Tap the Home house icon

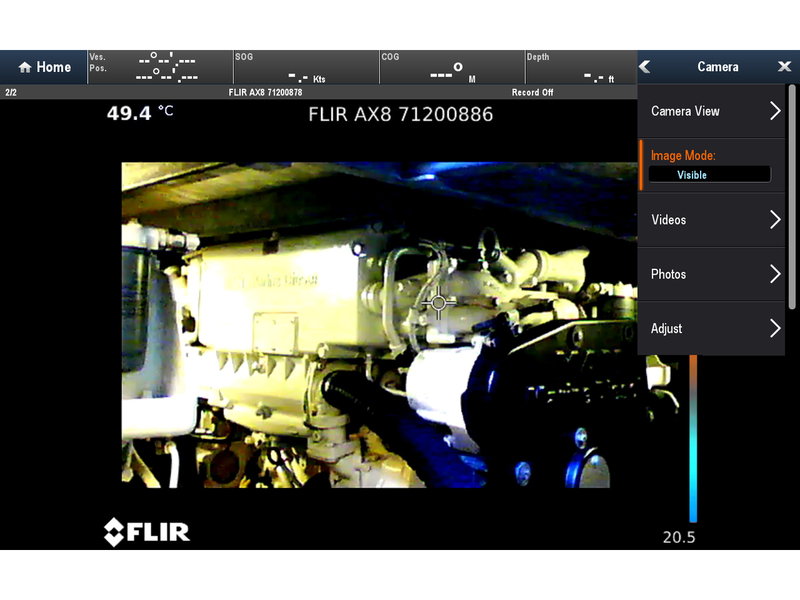[x=25, y=68]
